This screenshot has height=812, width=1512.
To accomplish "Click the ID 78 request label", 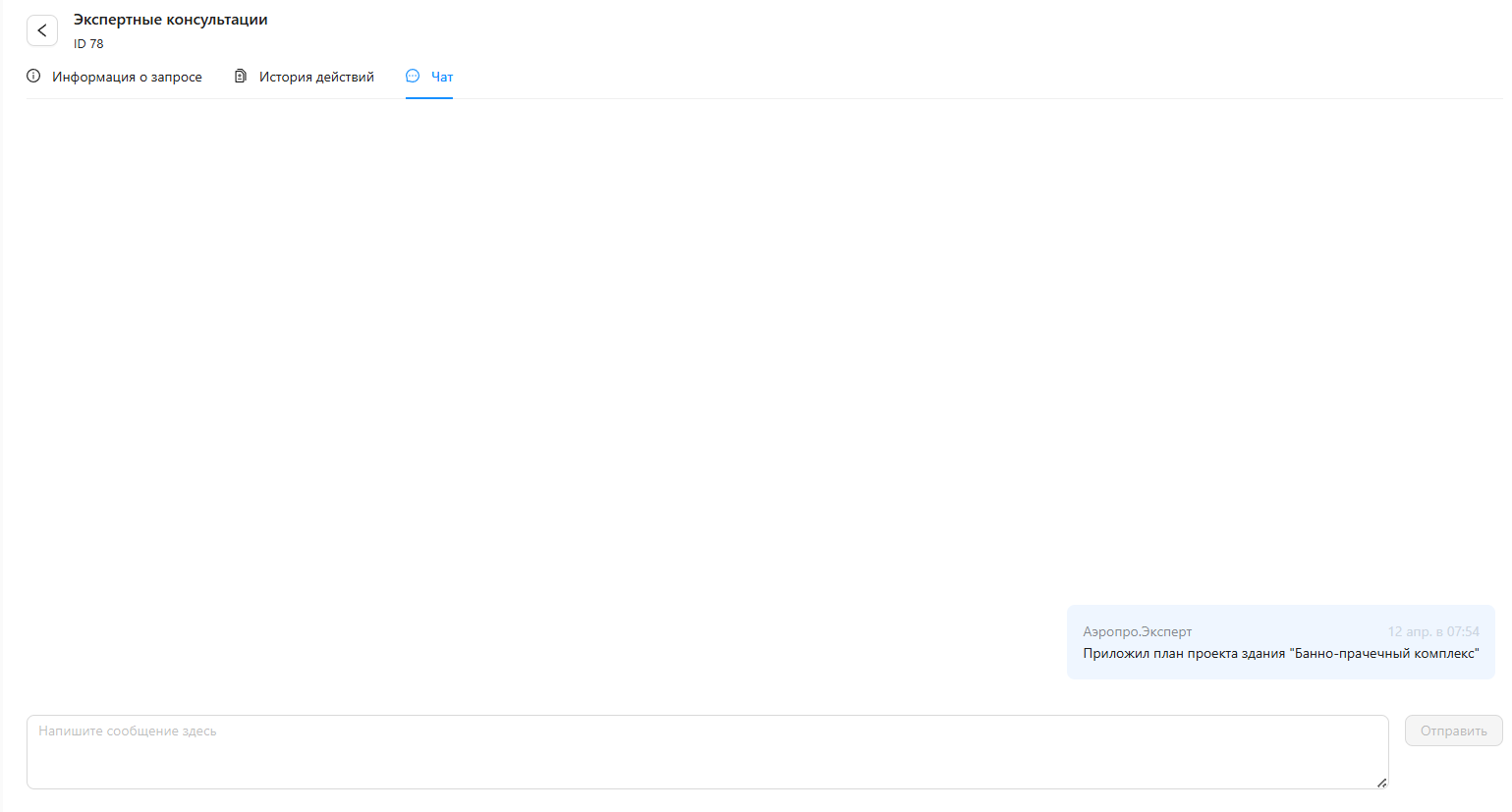I will pos(88,43).
